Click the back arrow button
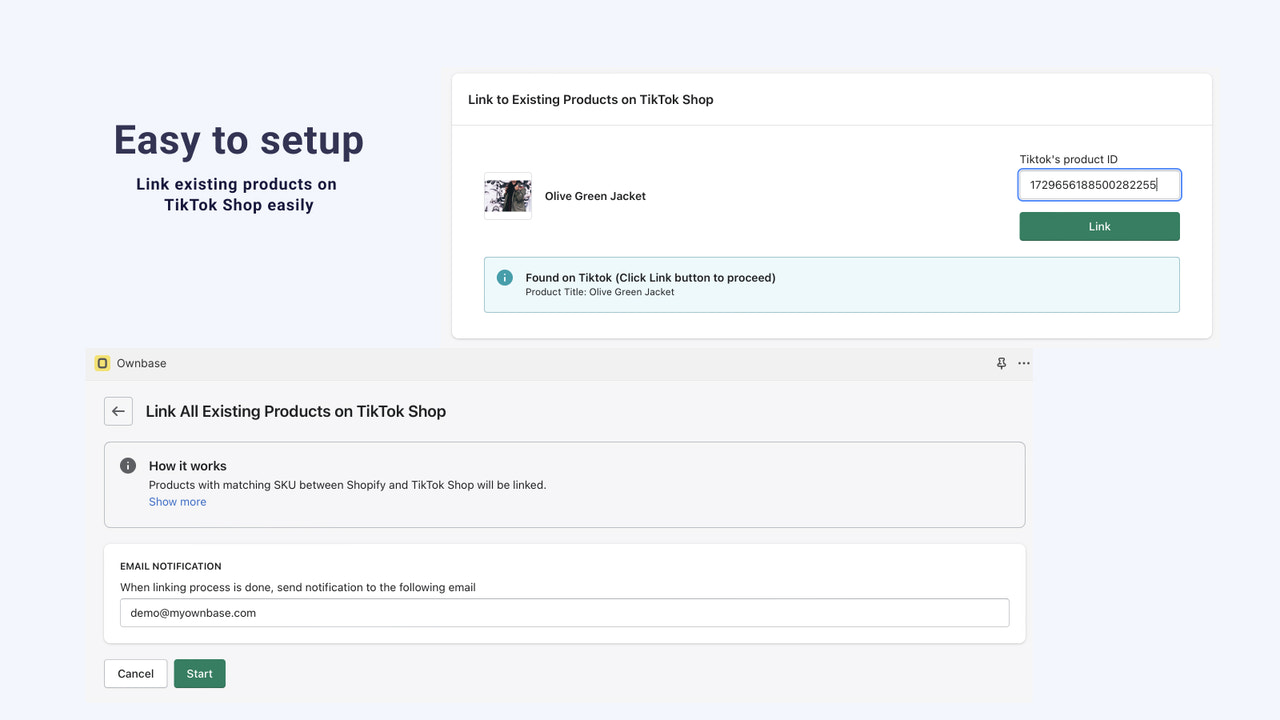This screenshot has height=720, width=1280. [x=118, y=411]
